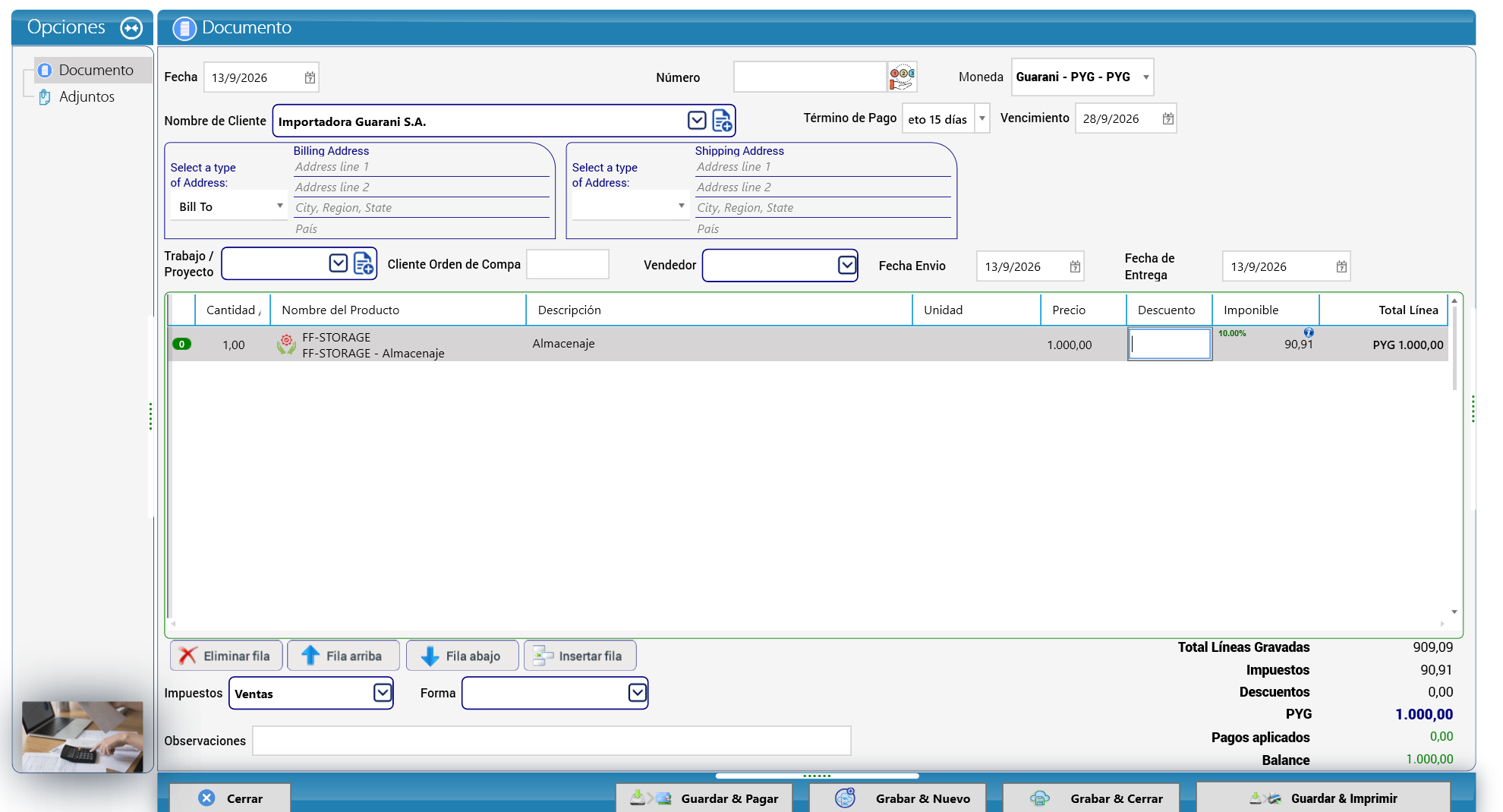Expand the Vendedor dropdown
Image resolution: width=1503 pixels, height=812 pixels.
click(x=847, y=265)
